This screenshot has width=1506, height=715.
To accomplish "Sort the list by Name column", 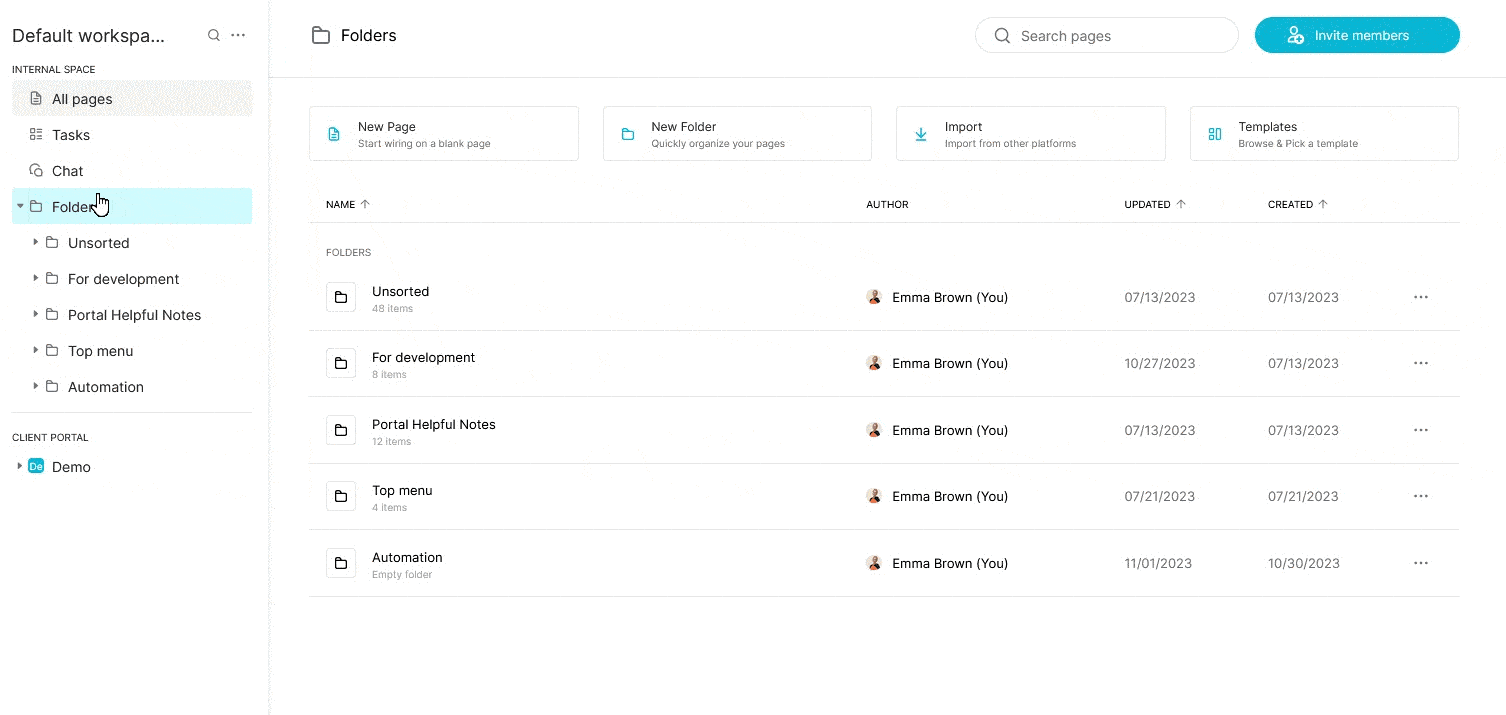I will (x=348, y=204).
